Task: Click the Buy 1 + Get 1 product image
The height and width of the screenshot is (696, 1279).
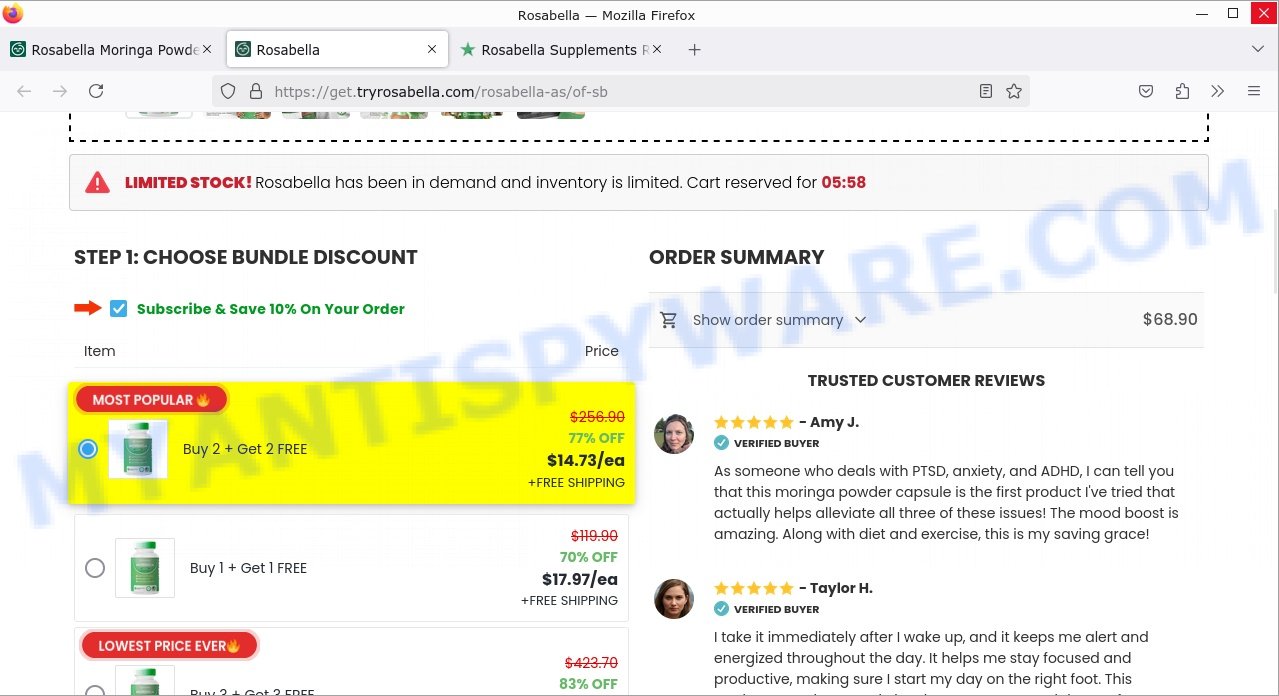Action: [145, 568]
